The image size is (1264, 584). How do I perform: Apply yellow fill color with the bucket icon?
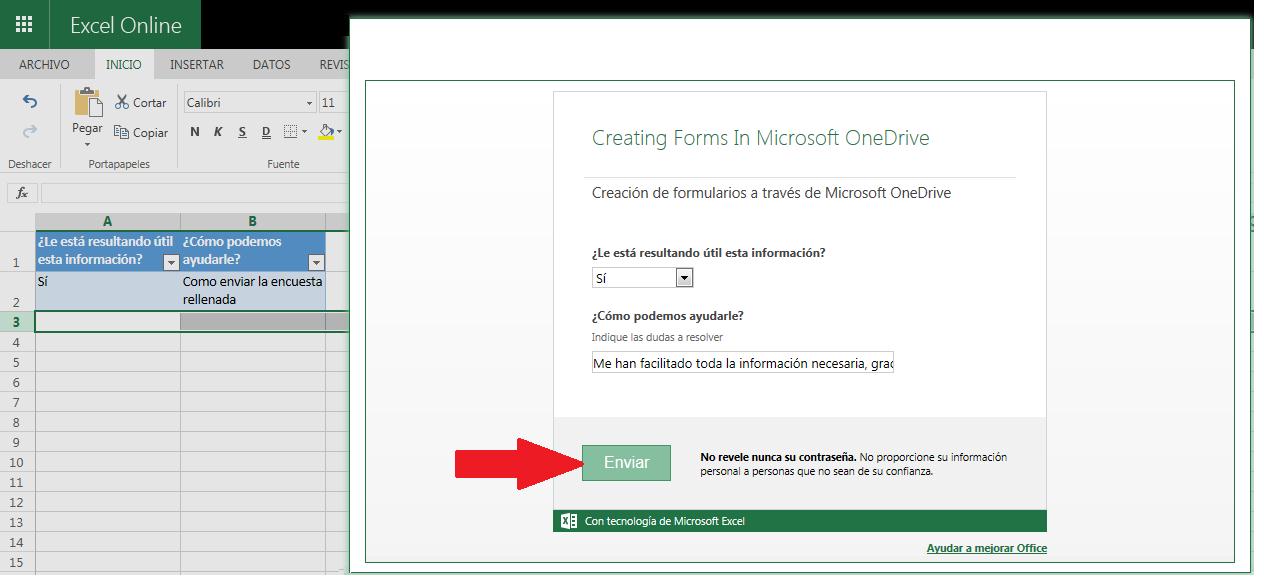coord(326,131)
